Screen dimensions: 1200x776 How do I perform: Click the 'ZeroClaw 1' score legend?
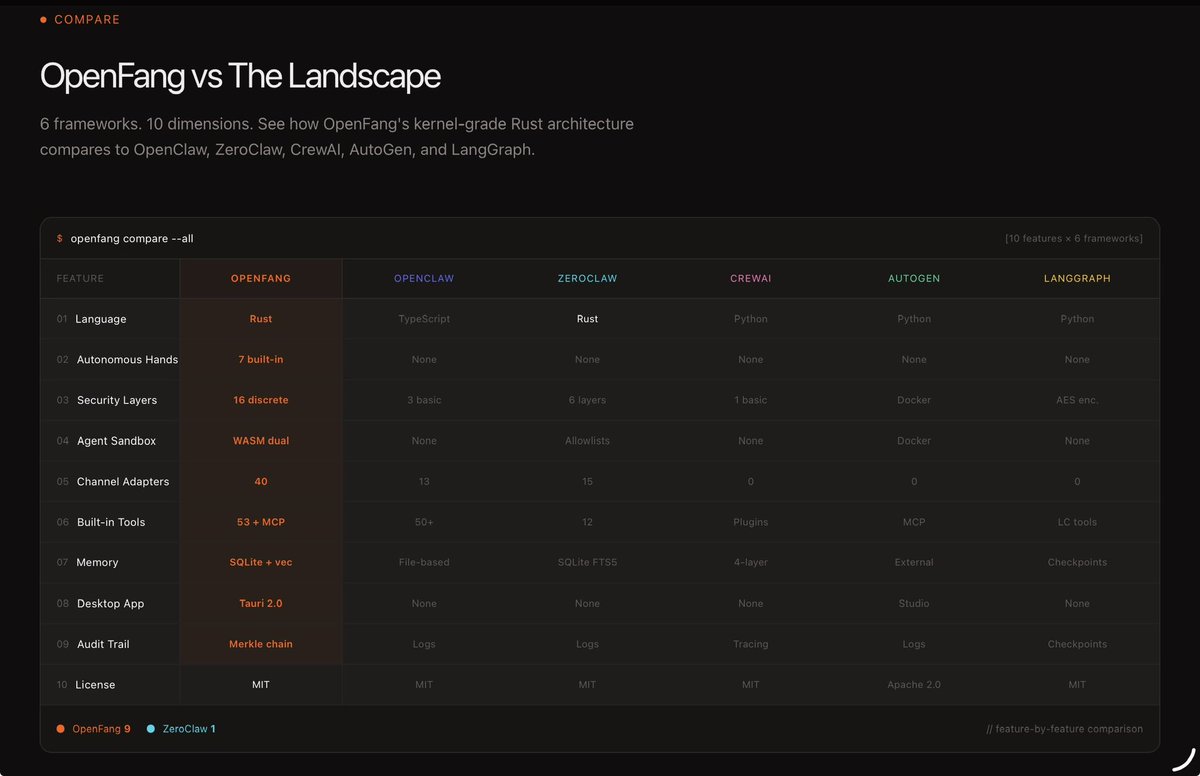click(x=189, y=729)
